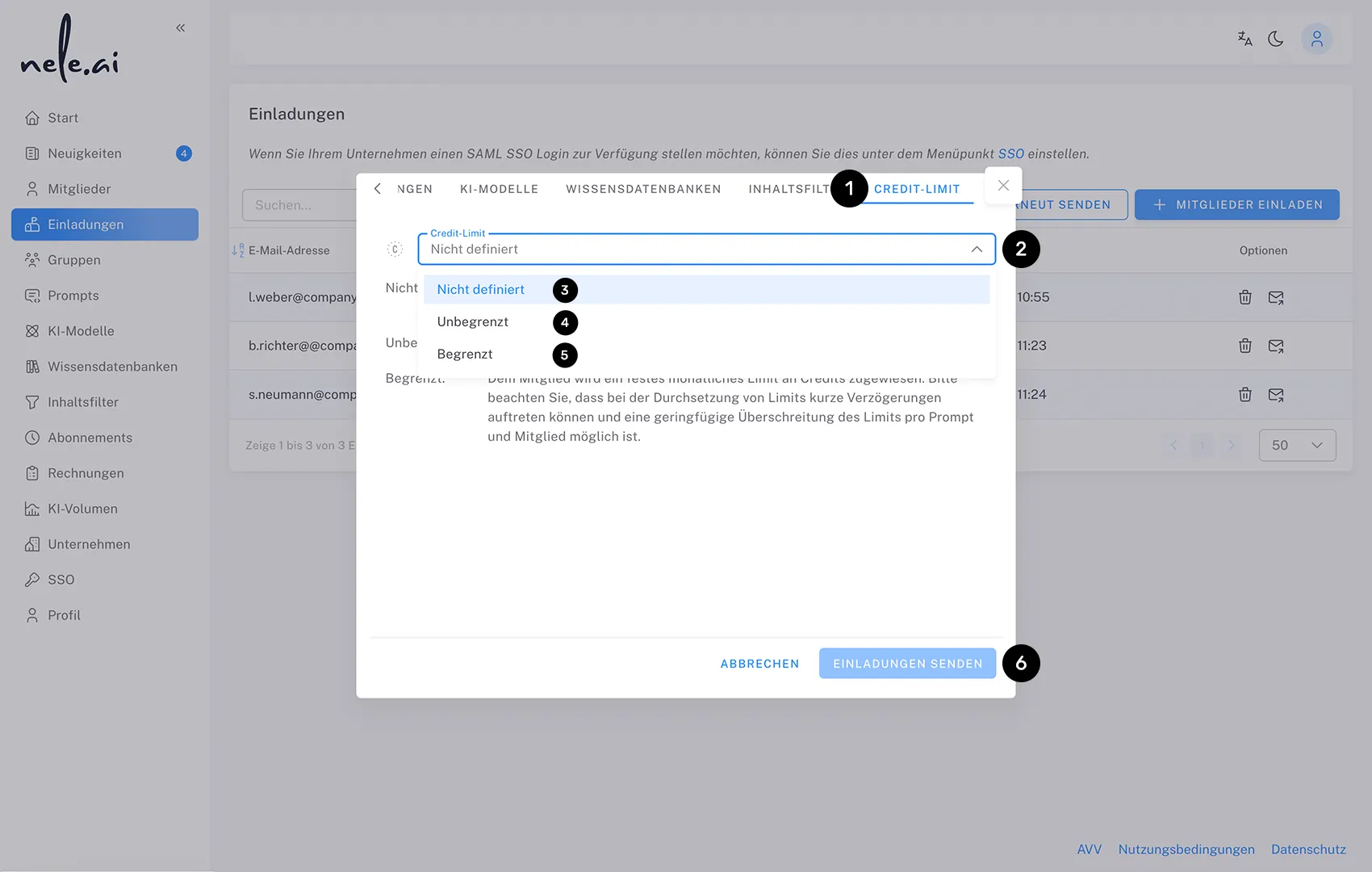The width and height of the screenshot is (1372, 872).
Task: Switch to the WISSENSDATENBANKEN tab
Action: (642, 189)
